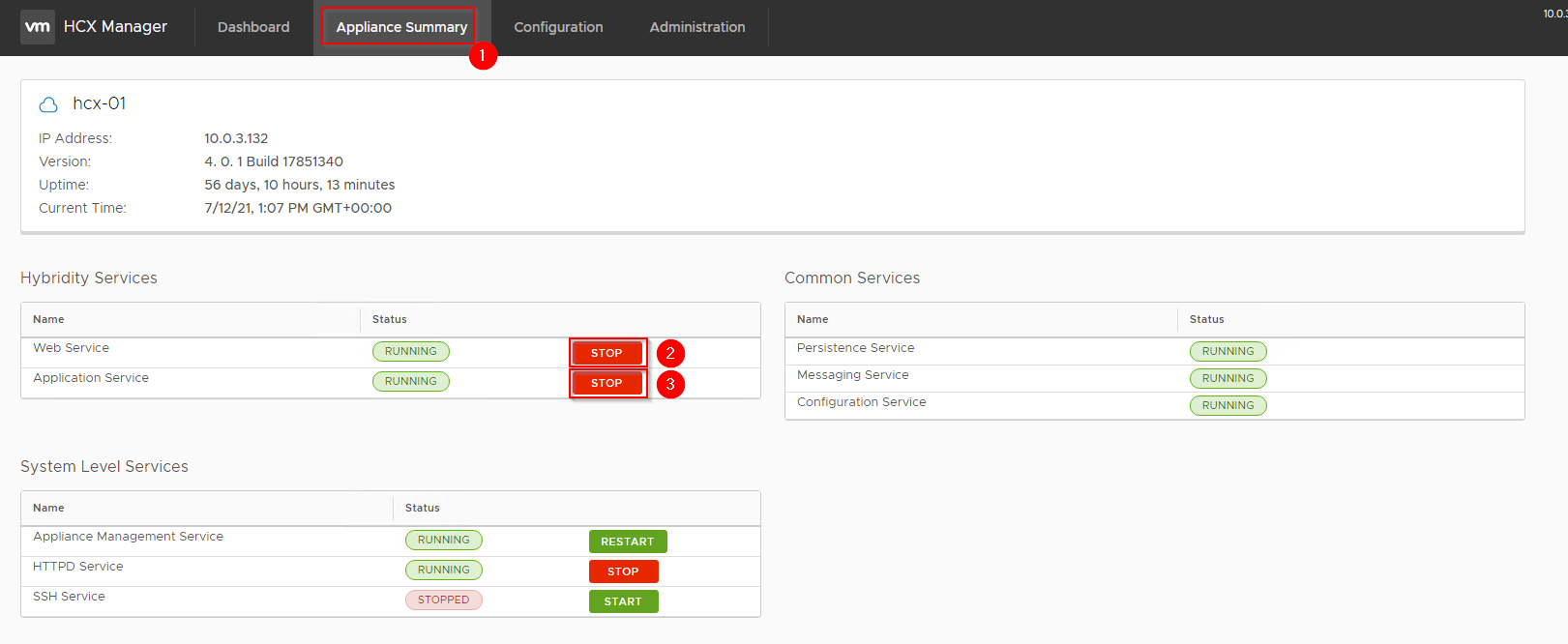Click the System Level Services Name header
Viewport: 1568px width, 644px height.
coord(48,508)
